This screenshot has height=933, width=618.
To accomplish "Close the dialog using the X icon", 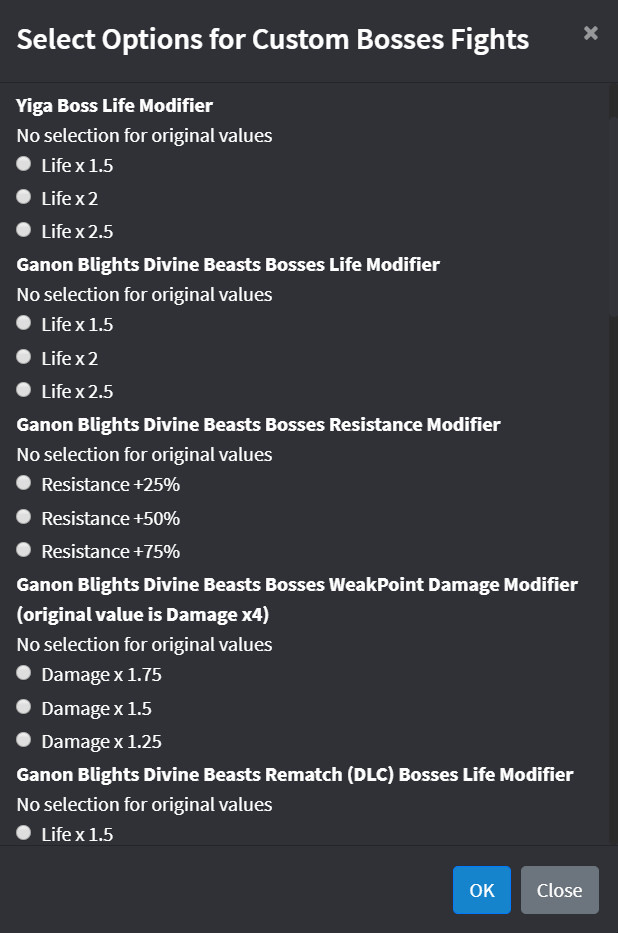I will 590,32.
